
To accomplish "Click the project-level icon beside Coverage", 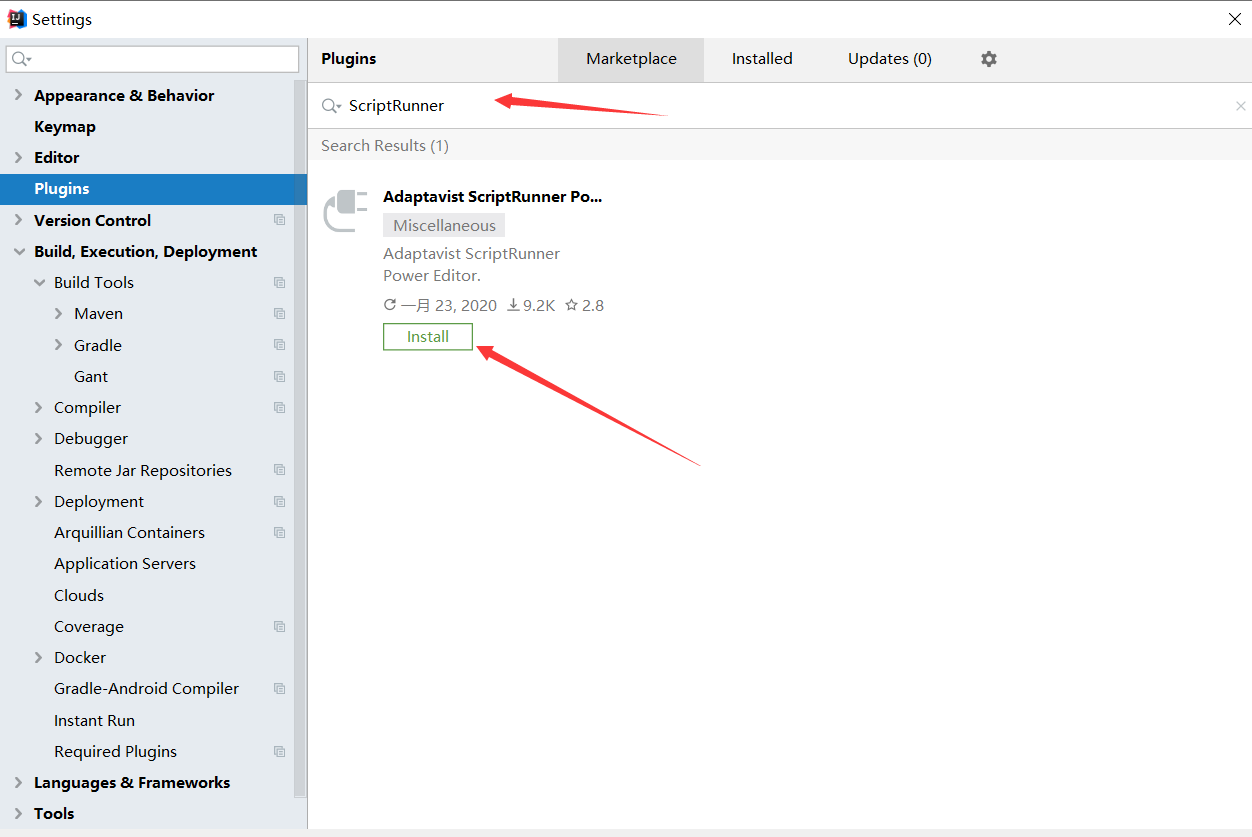I will coord(280,627).
